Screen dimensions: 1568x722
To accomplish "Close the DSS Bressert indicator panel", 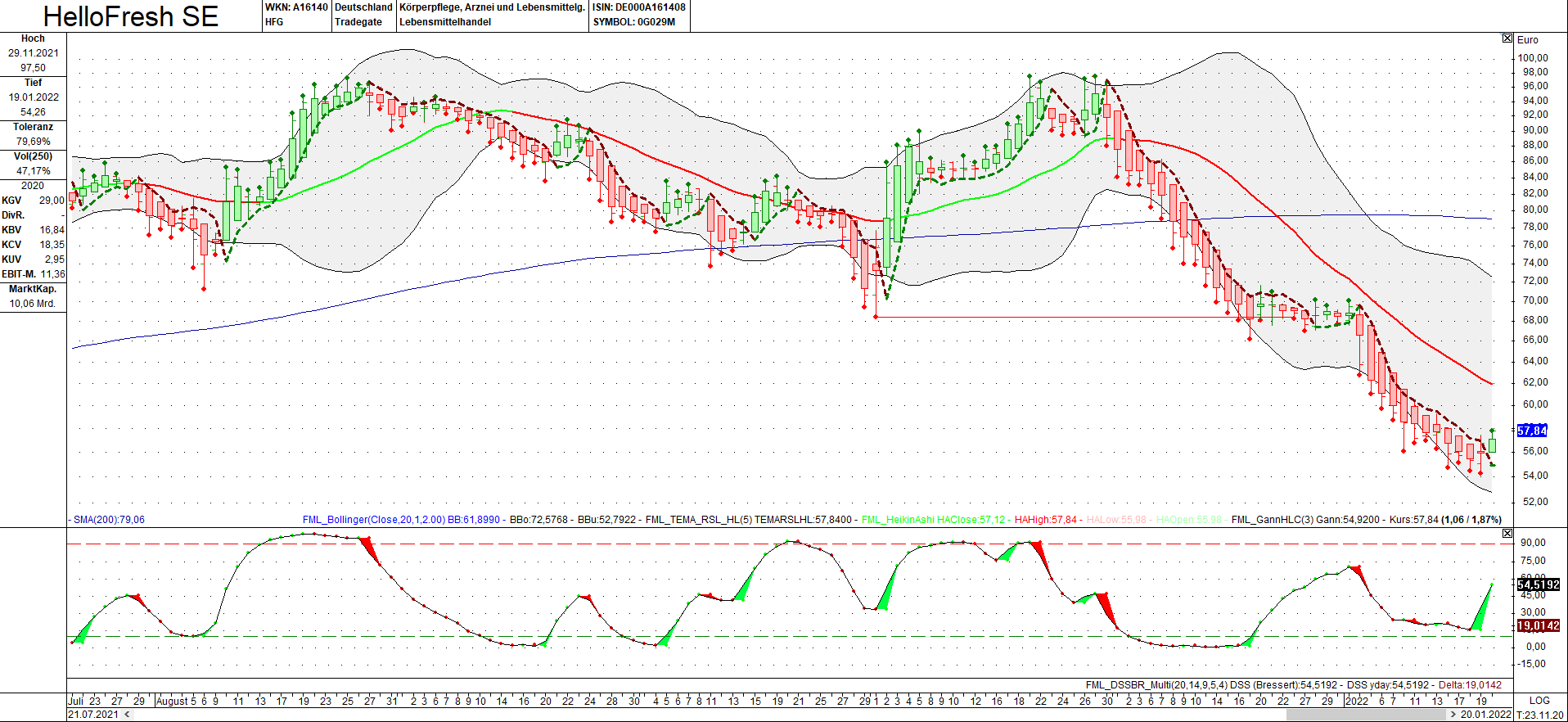I will pos(1507,534).
